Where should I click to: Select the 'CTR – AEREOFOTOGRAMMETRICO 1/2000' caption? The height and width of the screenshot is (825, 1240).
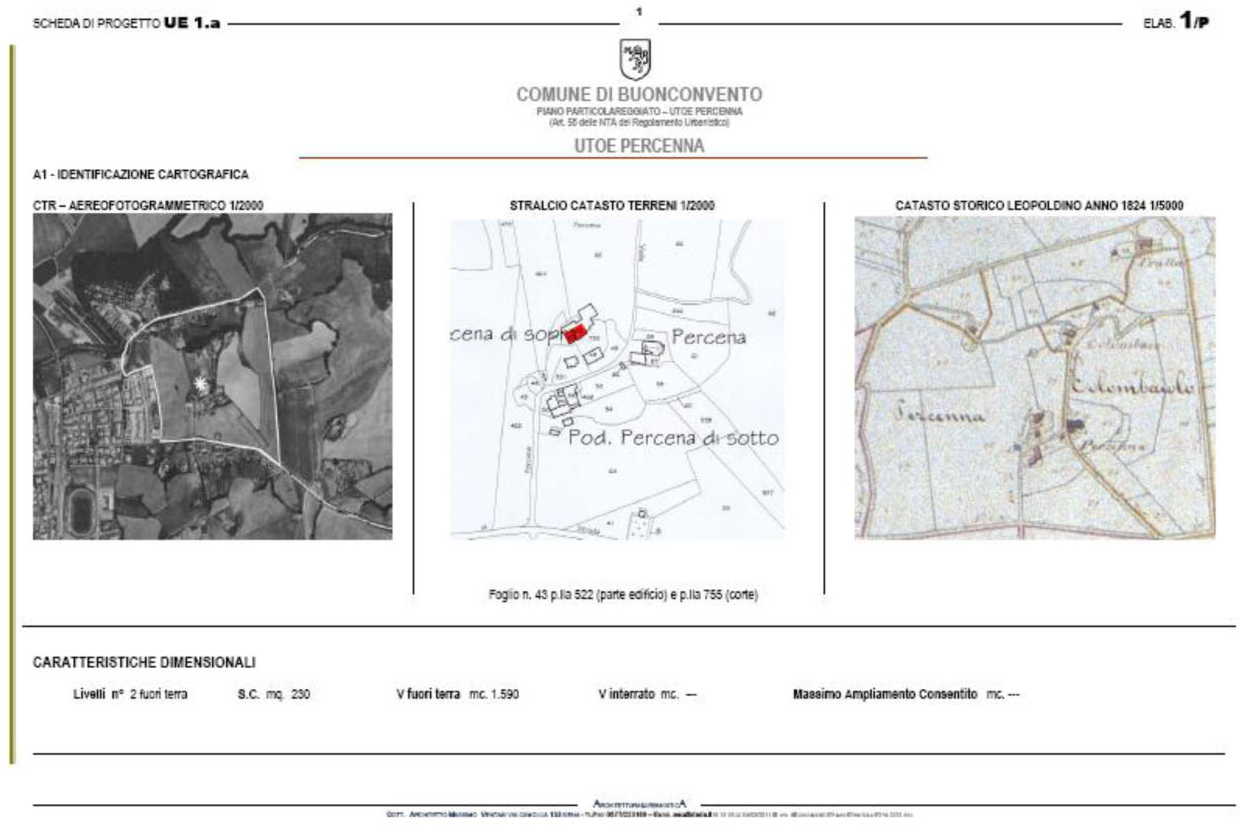pos(148,205)
